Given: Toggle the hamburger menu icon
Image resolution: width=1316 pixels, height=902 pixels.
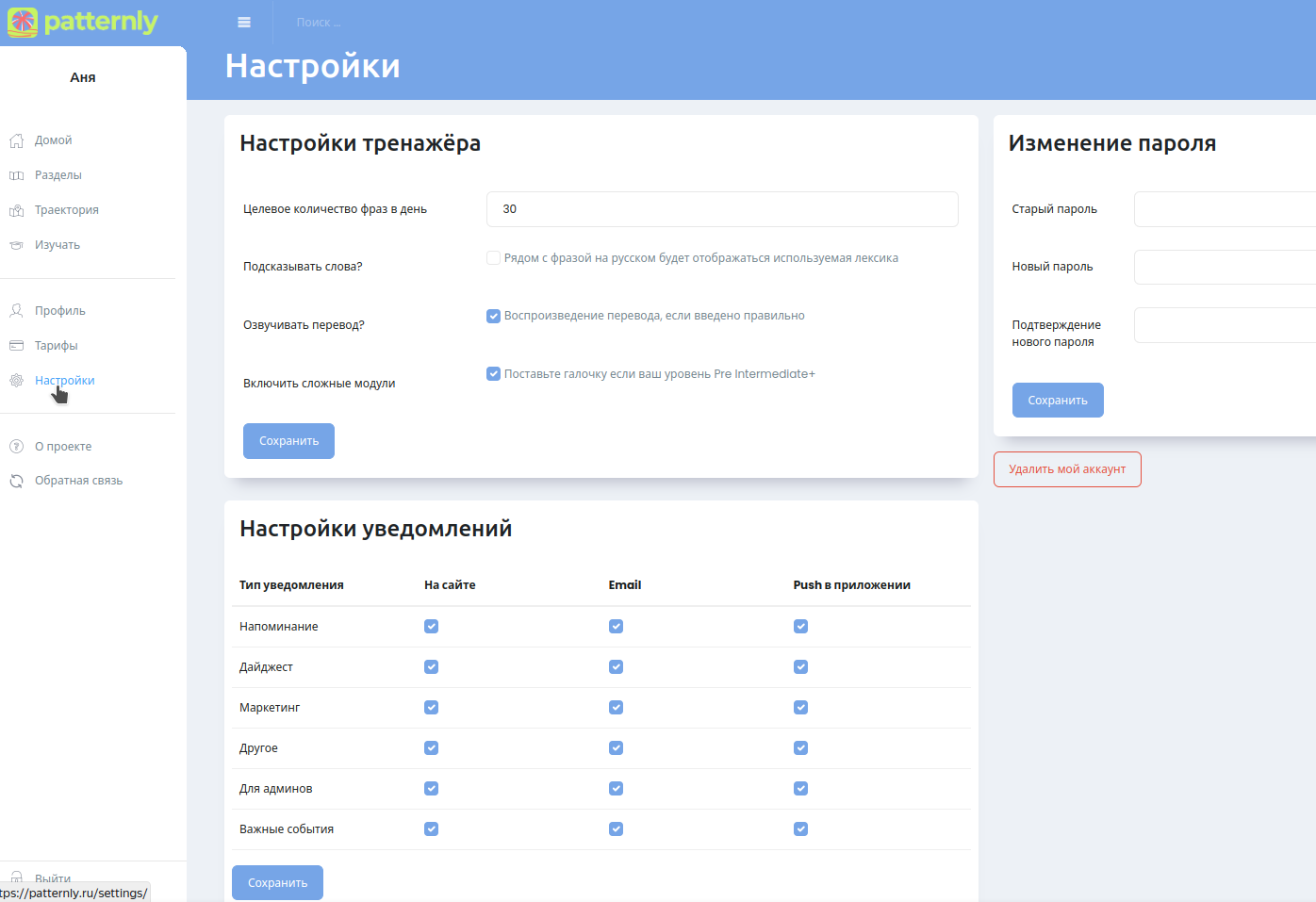Looking at the screenshot, I should (x=244, y=23).
